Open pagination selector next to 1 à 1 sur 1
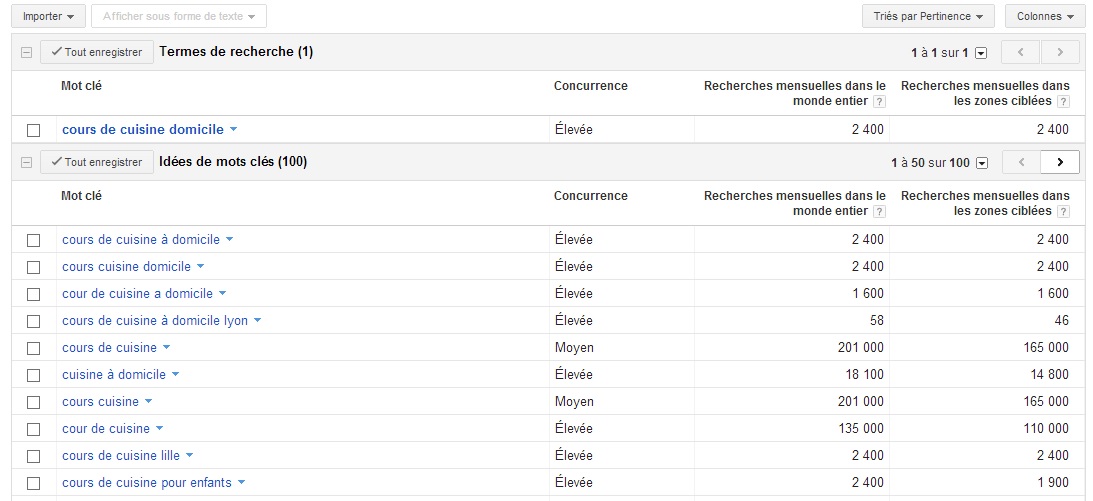Image resolution: width=1093 pixels, height=501 pixels. click(x=981, y=53)
